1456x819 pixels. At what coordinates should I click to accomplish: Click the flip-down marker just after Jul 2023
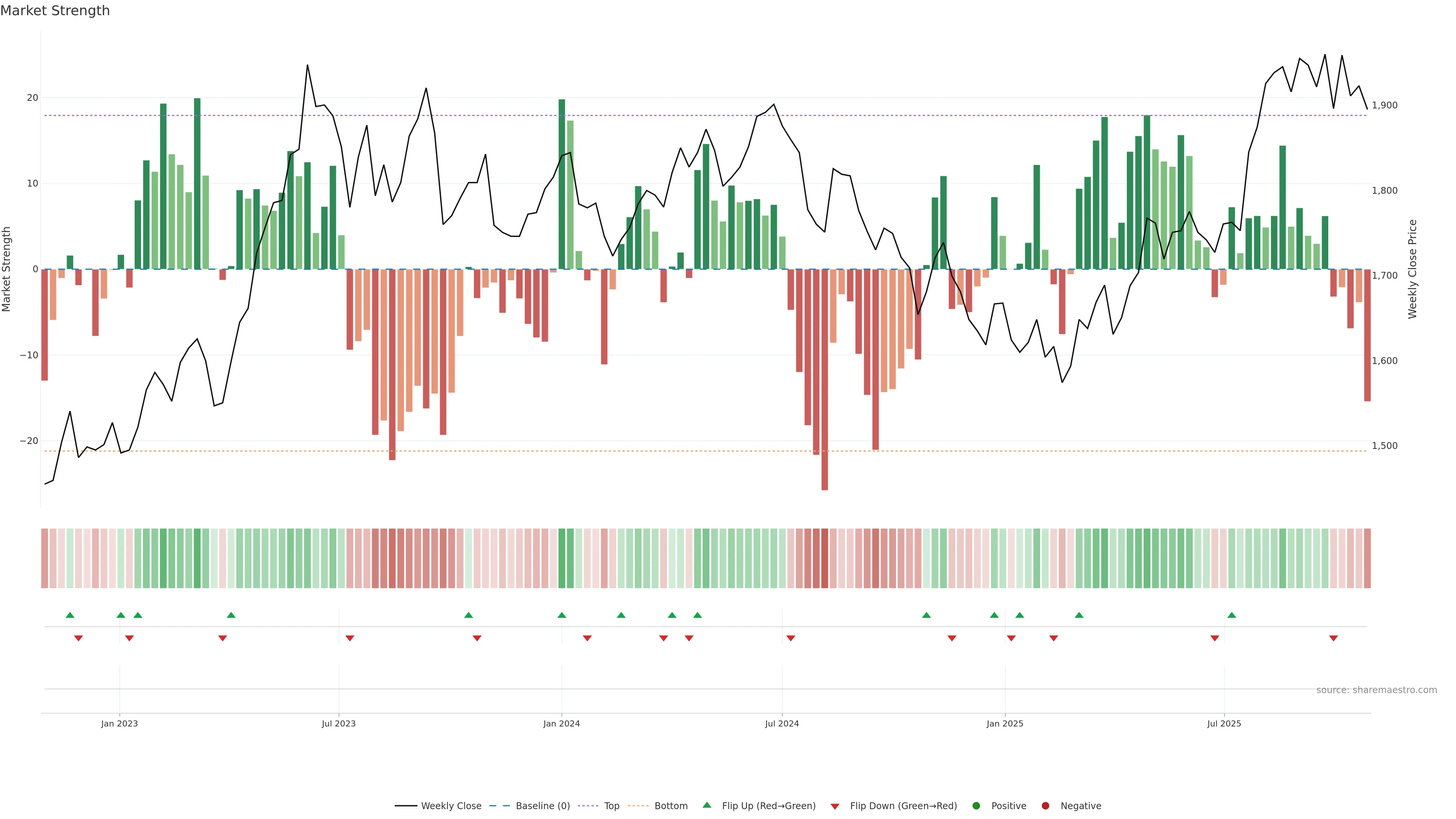350,638
